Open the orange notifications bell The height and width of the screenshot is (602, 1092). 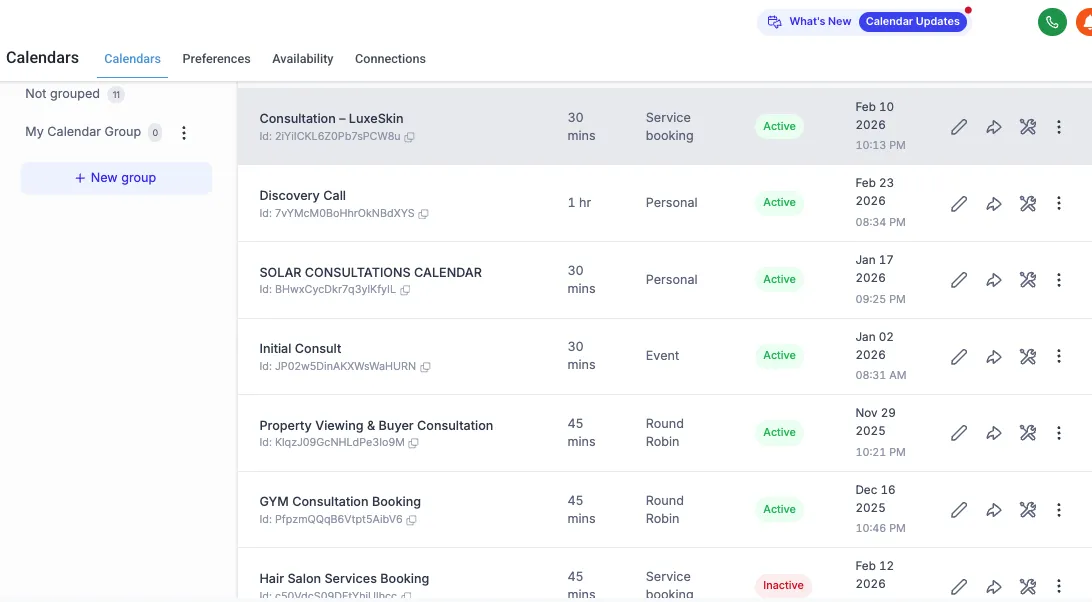click(1085, 22)
